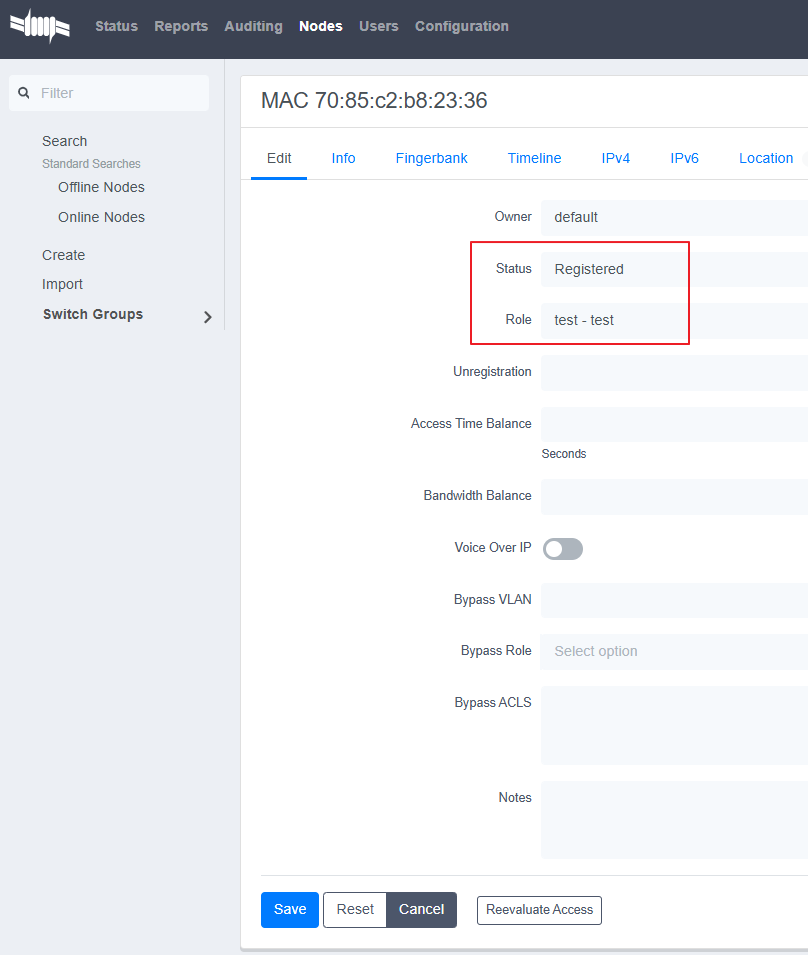Click the Bypass VLAN field

click(674, 601)
